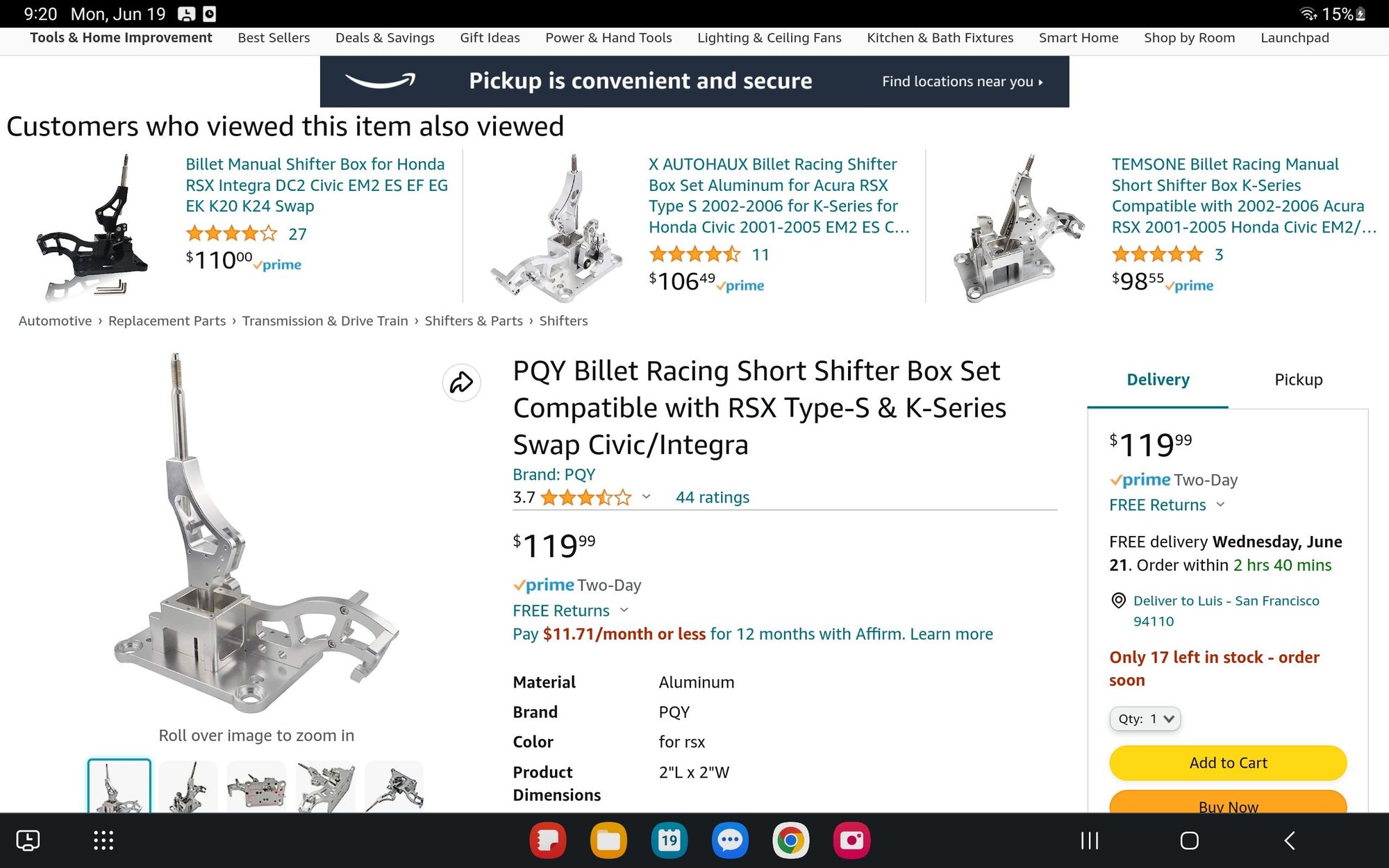1389x868 pixels.
Task: Open the yellow Files app icon
Action: click(608, 841)
